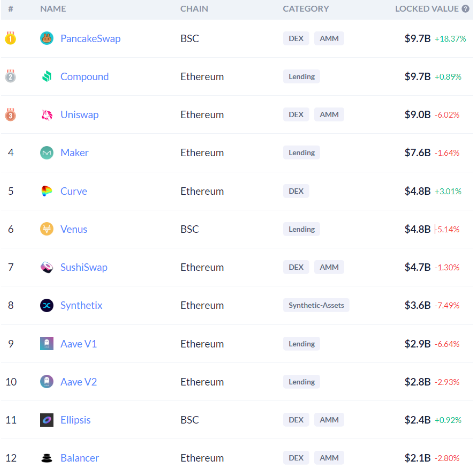Viewport: 473px width, 472px height.
Task: Click the Compound green logo icon
Action: [x=47, y=76]
